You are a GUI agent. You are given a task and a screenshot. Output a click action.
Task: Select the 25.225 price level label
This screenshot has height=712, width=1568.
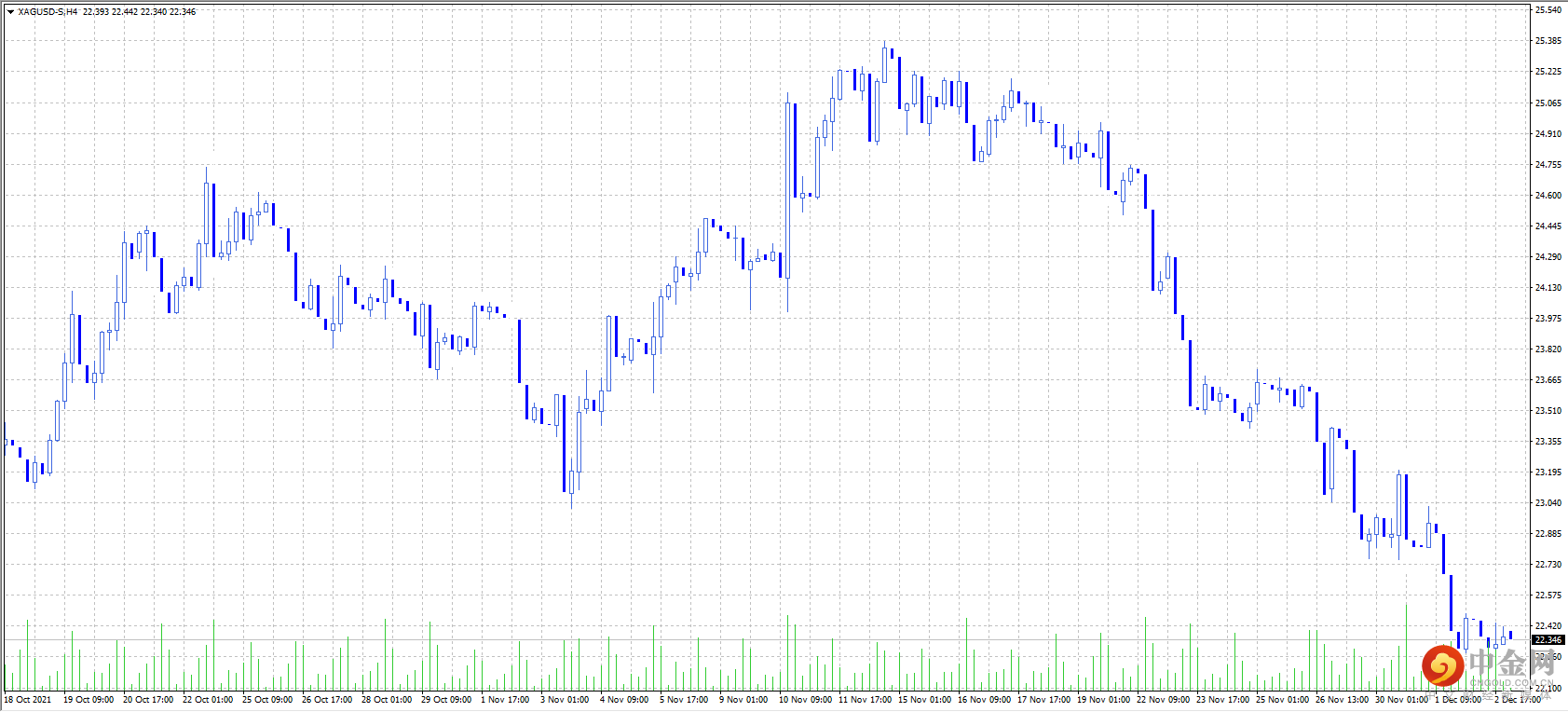1548,72
